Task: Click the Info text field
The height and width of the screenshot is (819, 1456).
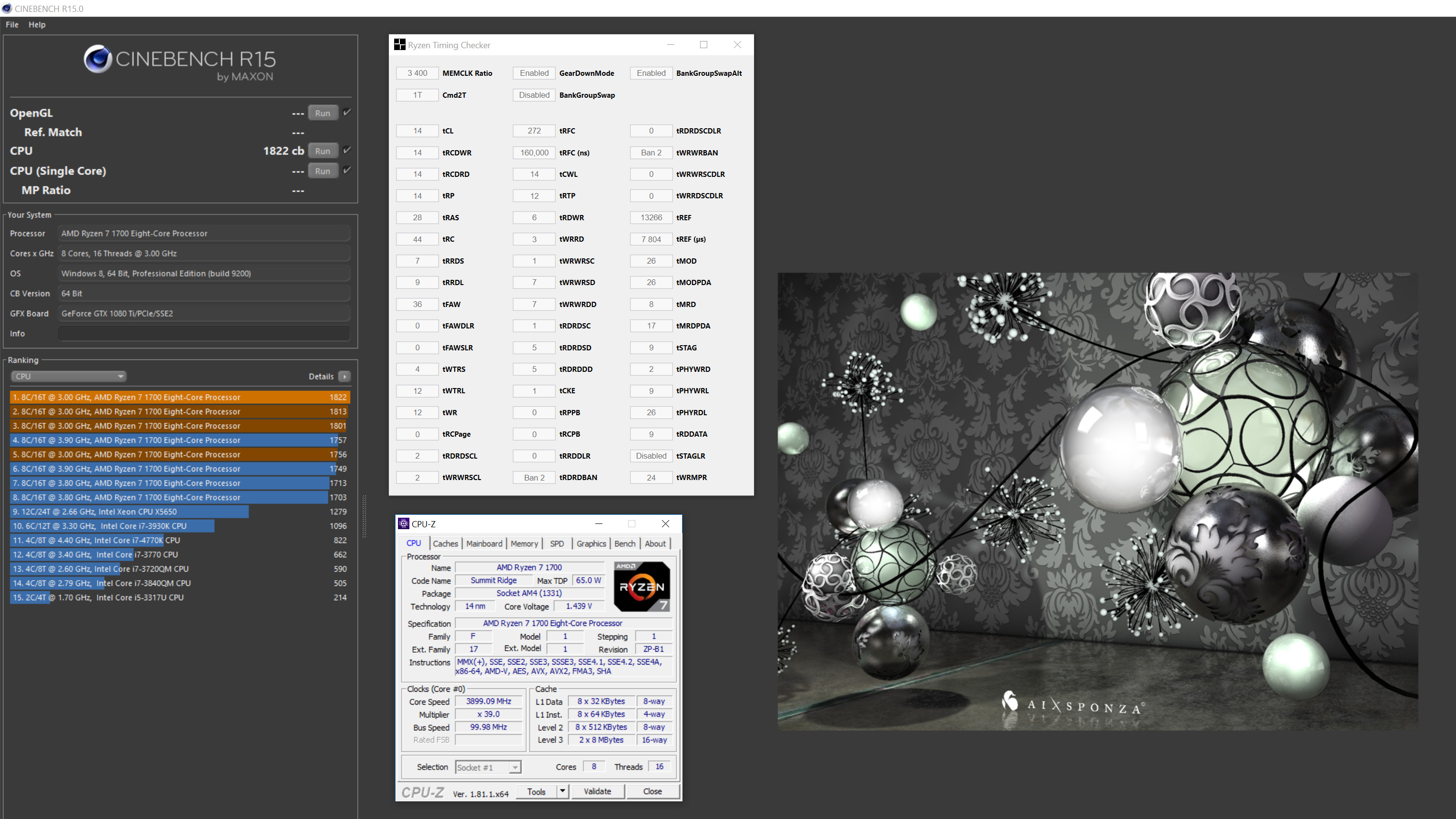Action: pyautogui.click(x=204, y=334)
